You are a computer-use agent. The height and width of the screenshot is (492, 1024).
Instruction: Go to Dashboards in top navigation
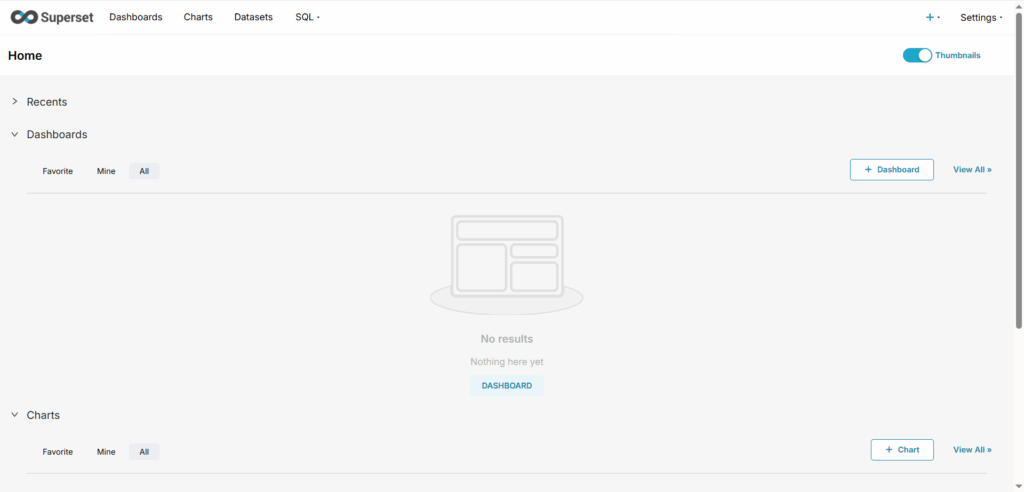tap(136, 17)
